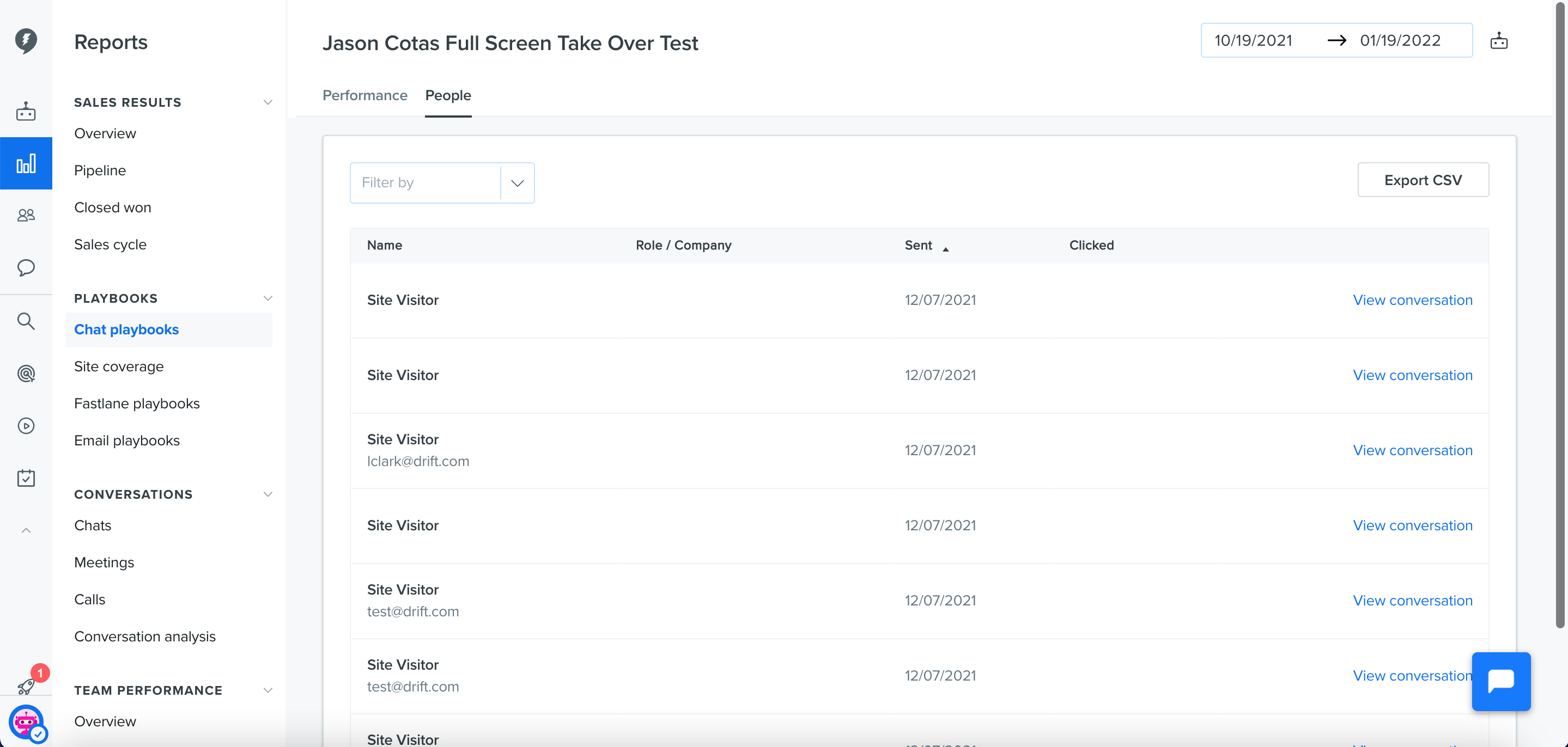Open the calendar checkmark meetings icon

point(26,478)
